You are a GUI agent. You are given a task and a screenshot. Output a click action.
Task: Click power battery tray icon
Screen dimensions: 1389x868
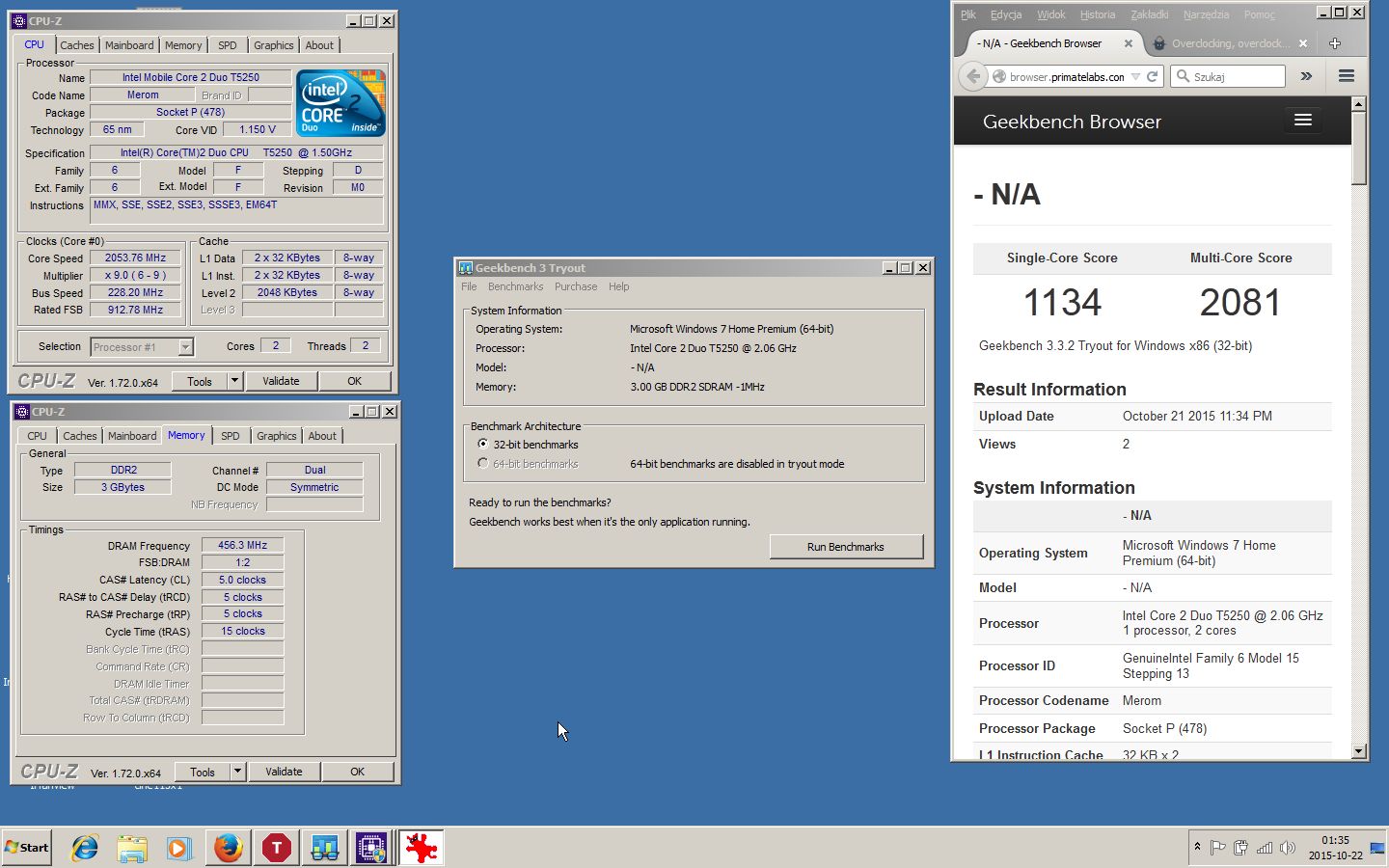click(x=1240, y=848)
